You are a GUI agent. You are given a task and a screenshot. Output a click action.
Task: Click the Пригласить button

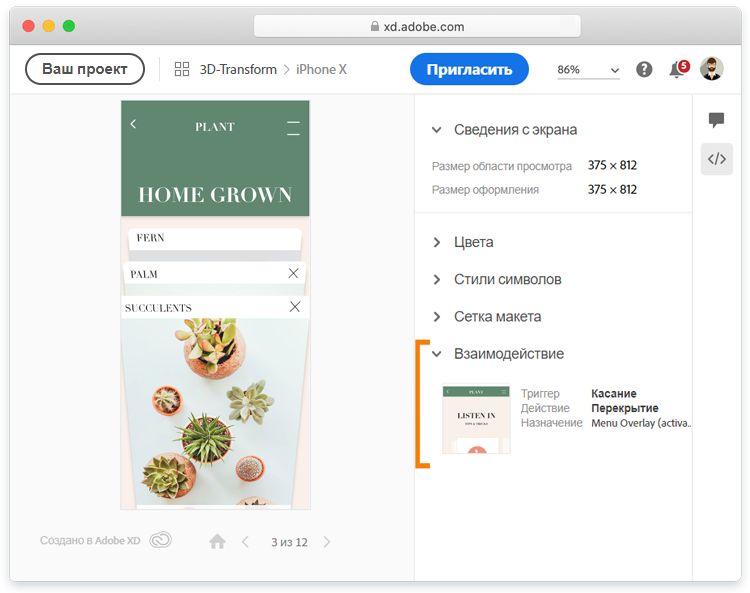click(469, 69)
